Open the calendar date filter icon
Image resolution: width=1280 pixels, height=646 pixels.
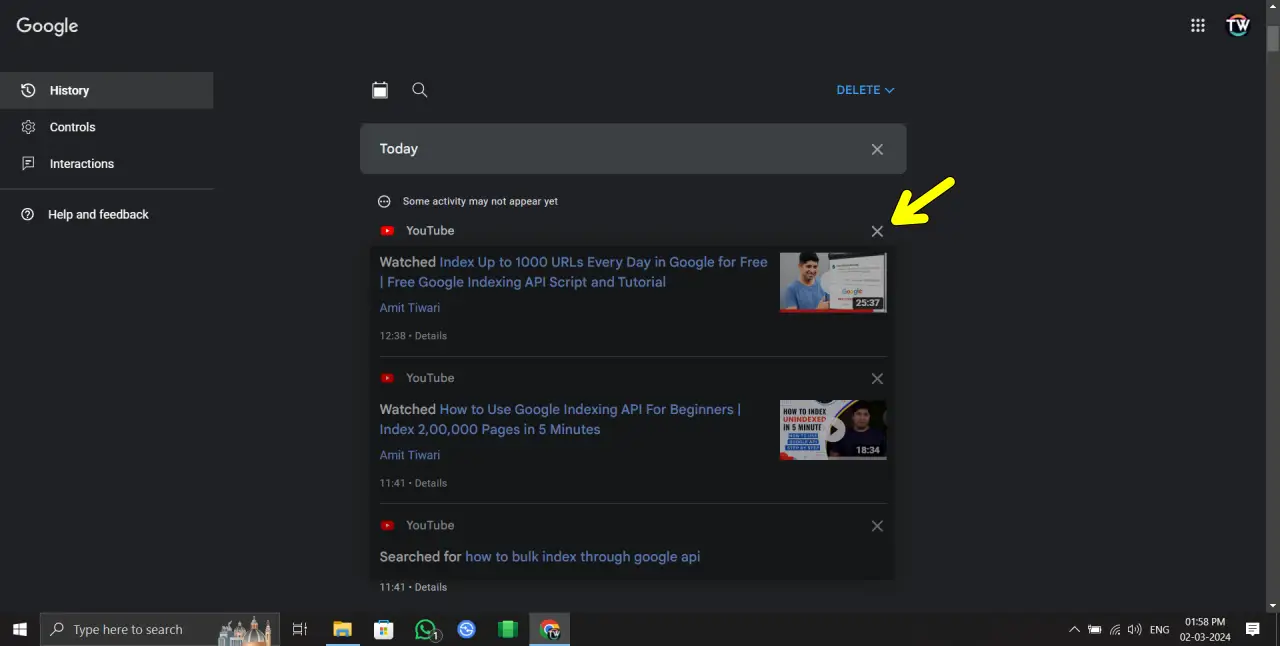click(380, 90)
